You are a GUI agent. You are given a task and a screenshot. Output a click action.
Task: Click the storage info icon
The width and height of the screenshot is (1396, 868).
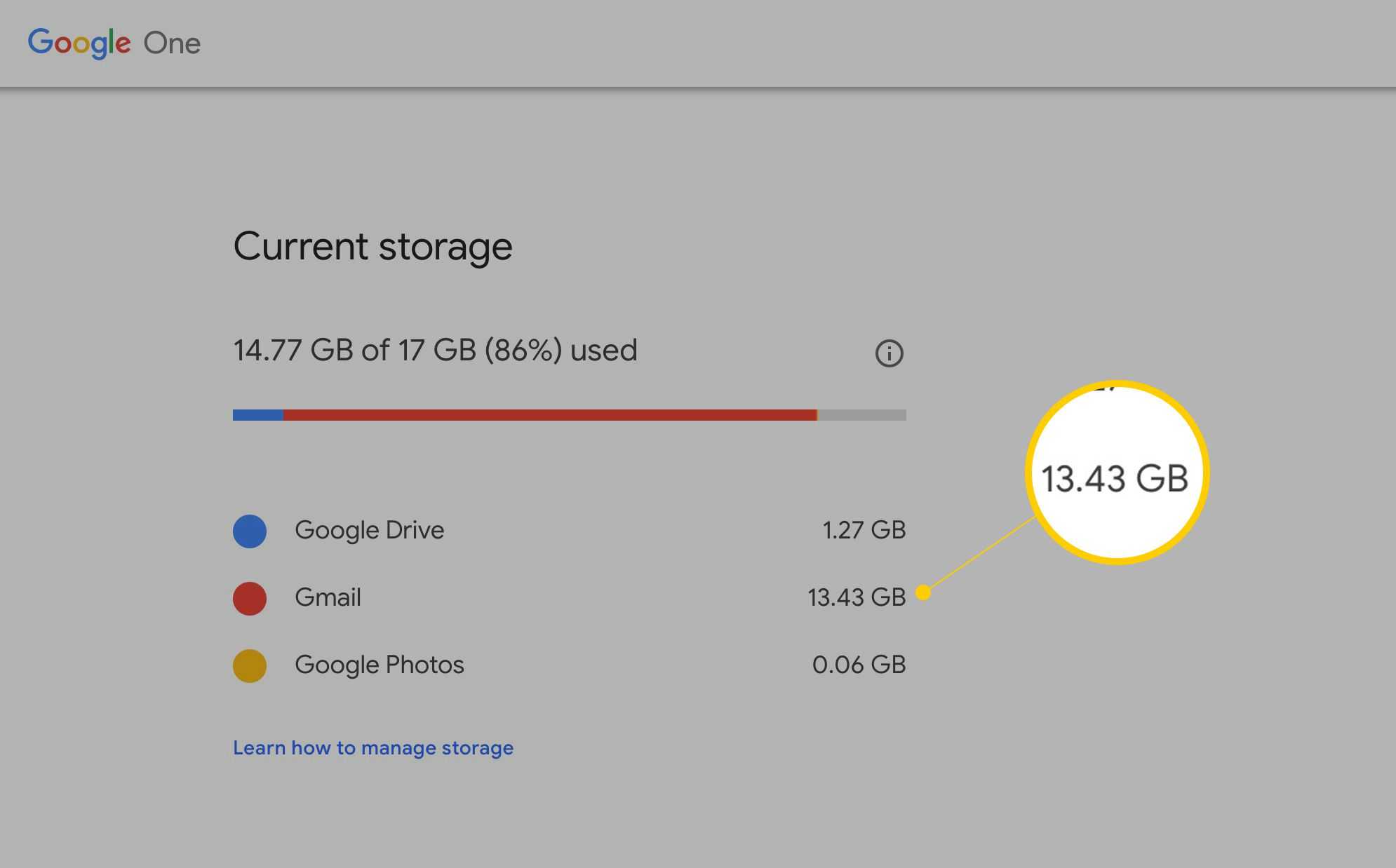tap(889, 353)
